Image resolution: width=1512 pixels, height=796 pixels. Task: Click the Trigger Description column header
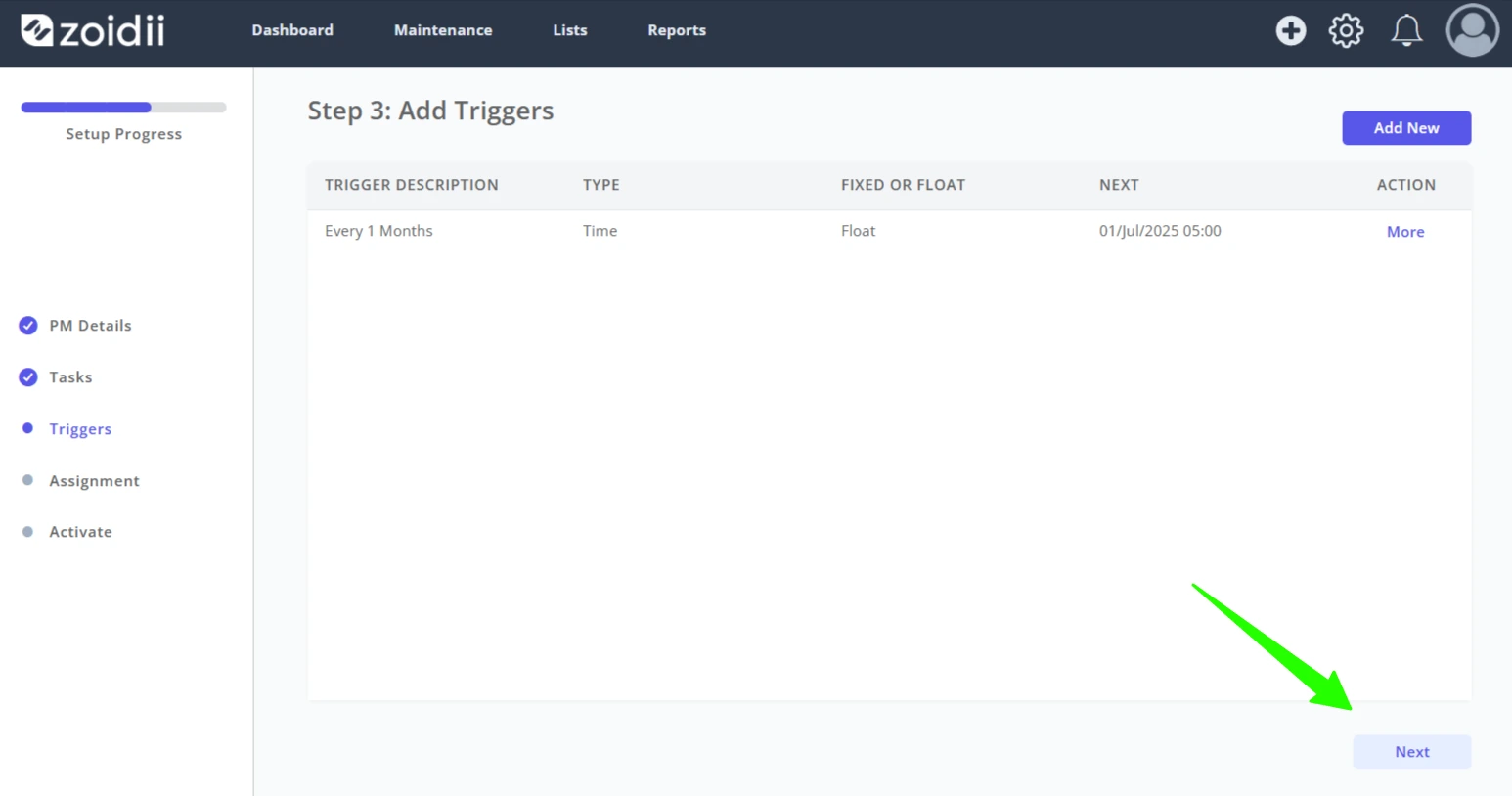pyautogui.click(x=412, y=185)
